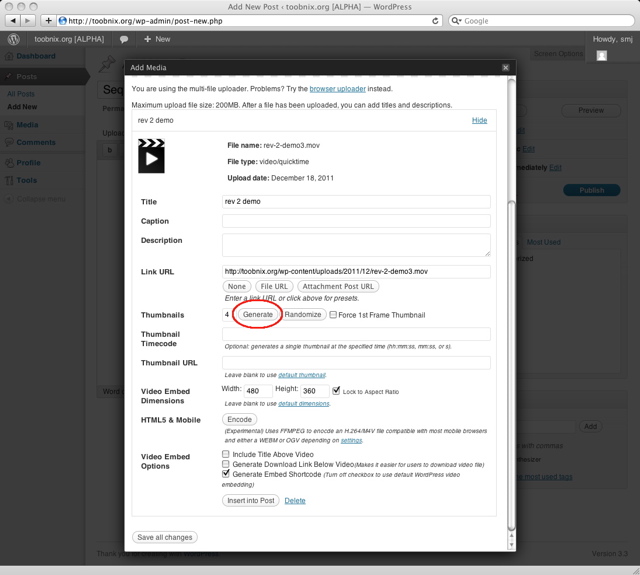Click Insert into Post button
640x575 pixels.
tap(251, 501)
